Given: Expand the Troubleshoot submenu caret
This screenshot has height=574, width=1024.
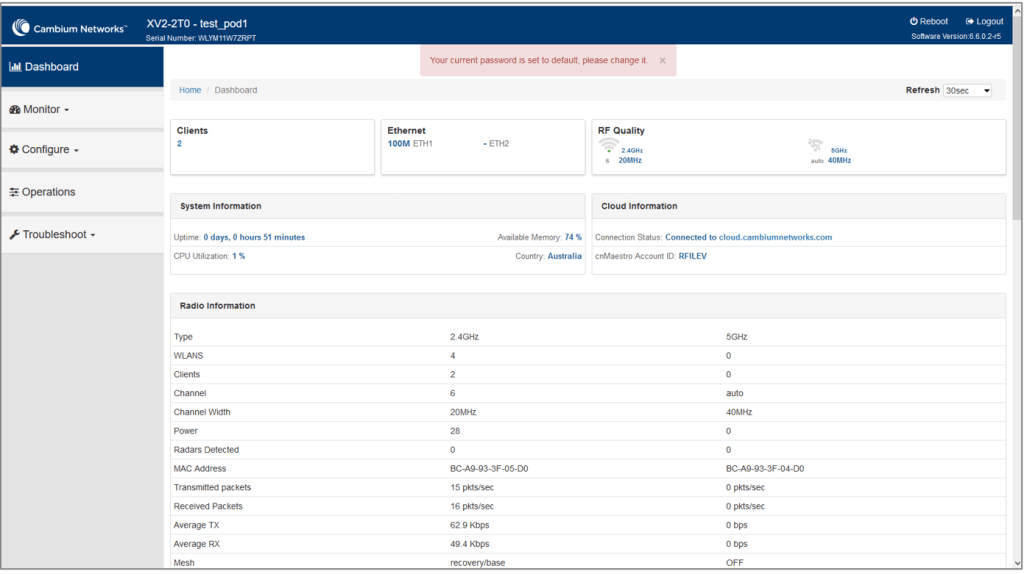Looking at the screenshot, I should pos(93,236).
